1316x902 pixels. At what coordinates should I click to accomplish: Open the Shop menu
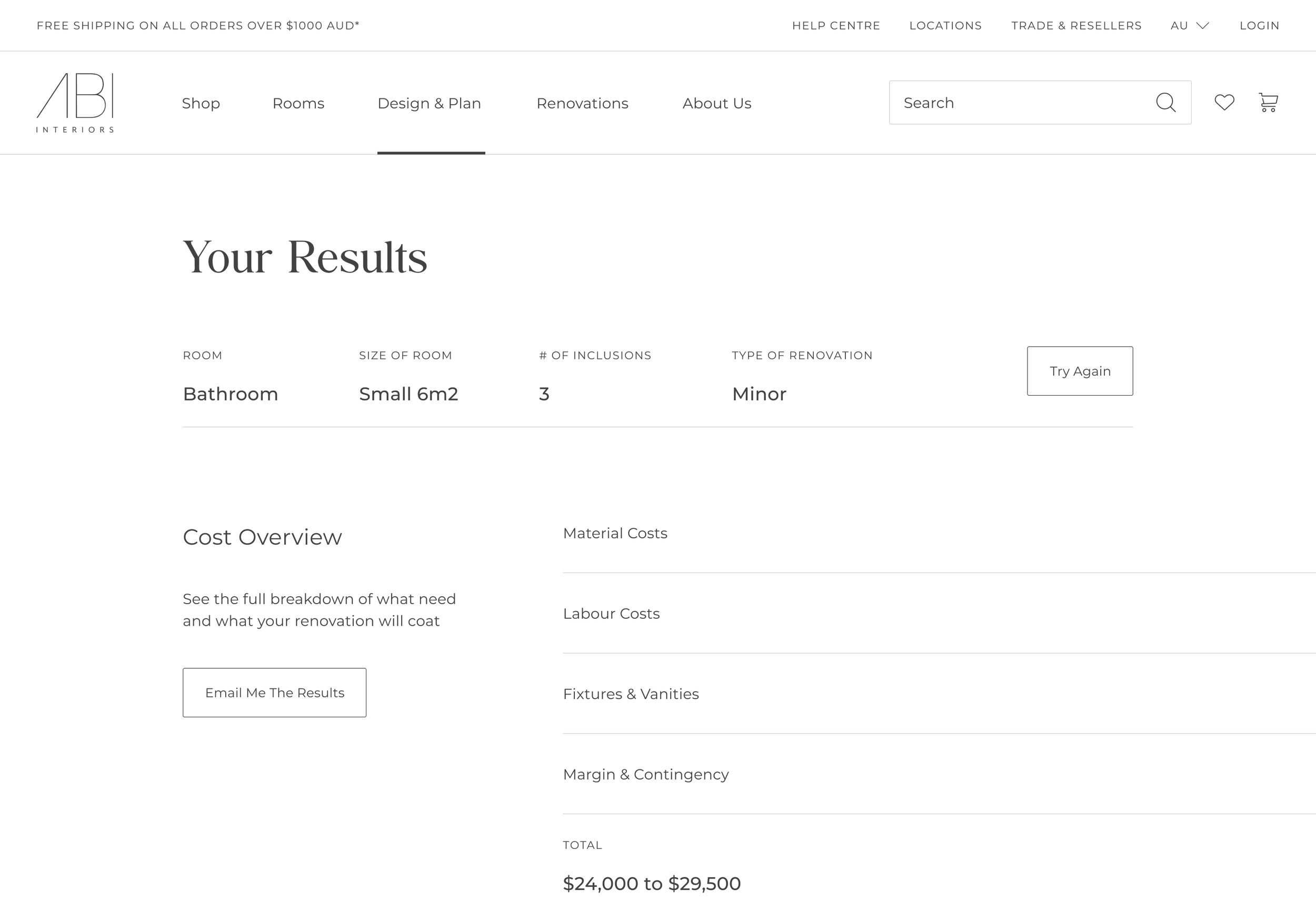(x=201, y=103)
